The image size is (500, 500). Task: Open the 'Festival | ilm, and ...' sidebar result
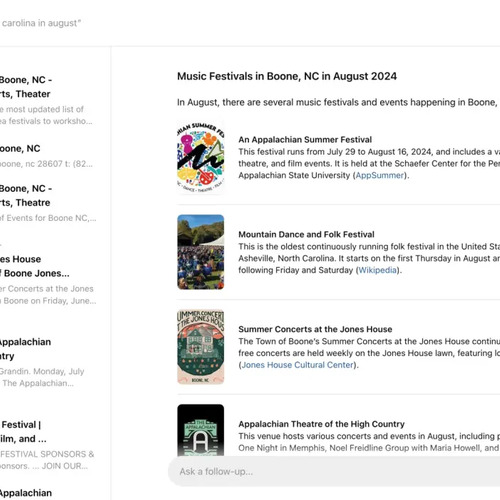click(x=47, y=445)
